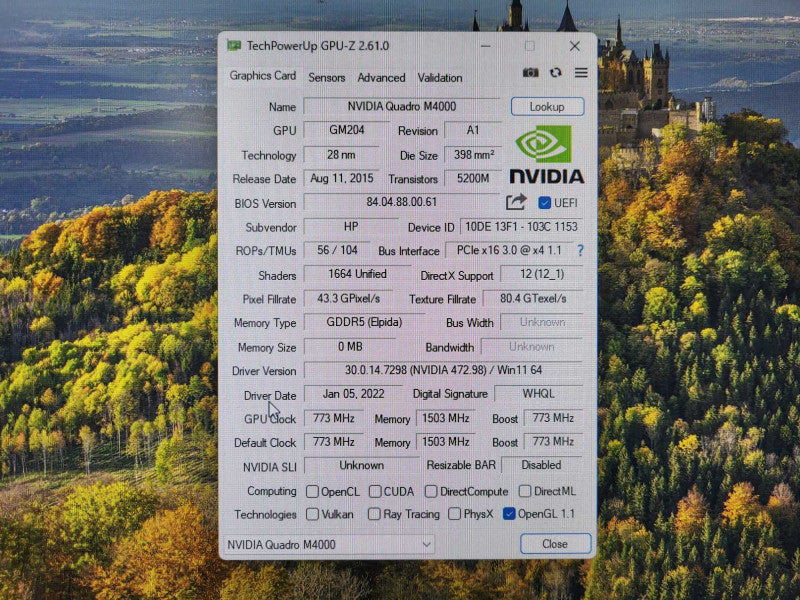Click the GPU-Z title bar app icon
This screenshot has height=600, width=800.
(x=234, y=46)
